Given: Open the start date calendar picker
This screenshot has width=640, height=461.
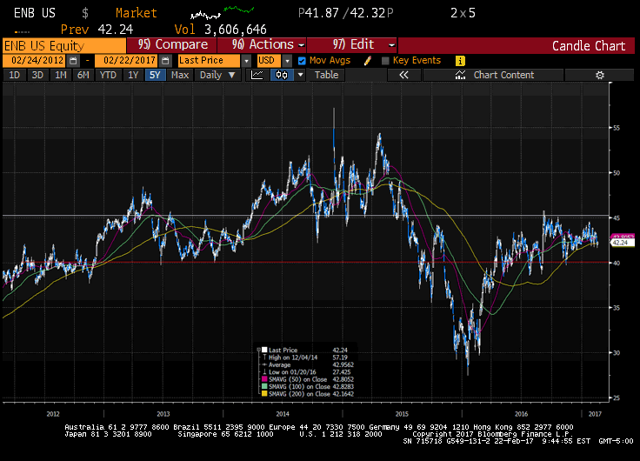Looking at the screenshot, I should point(73,61).
